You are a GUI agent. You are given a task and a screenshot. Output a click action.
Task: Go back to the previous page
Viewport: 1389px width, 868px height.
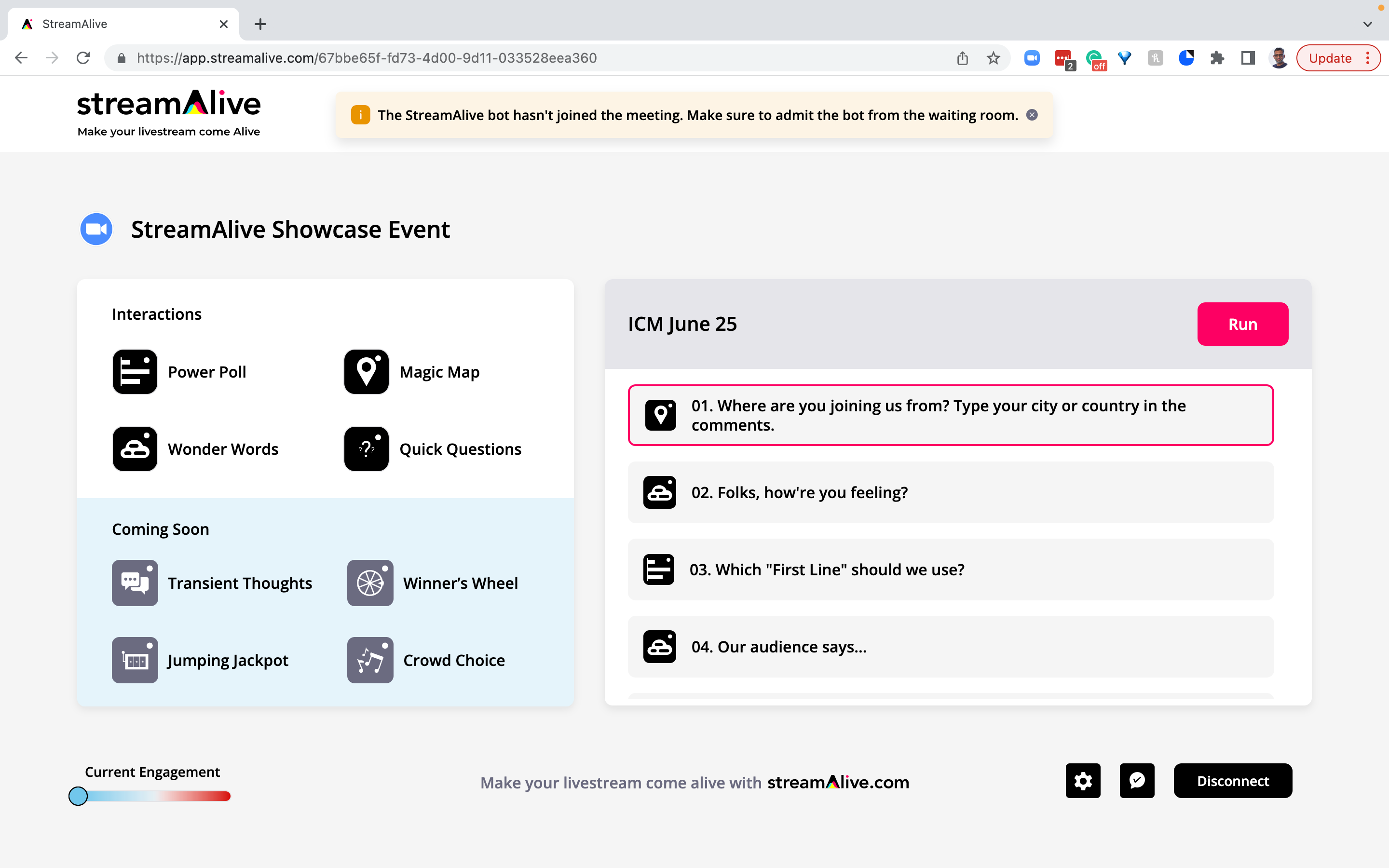point(21,58)
